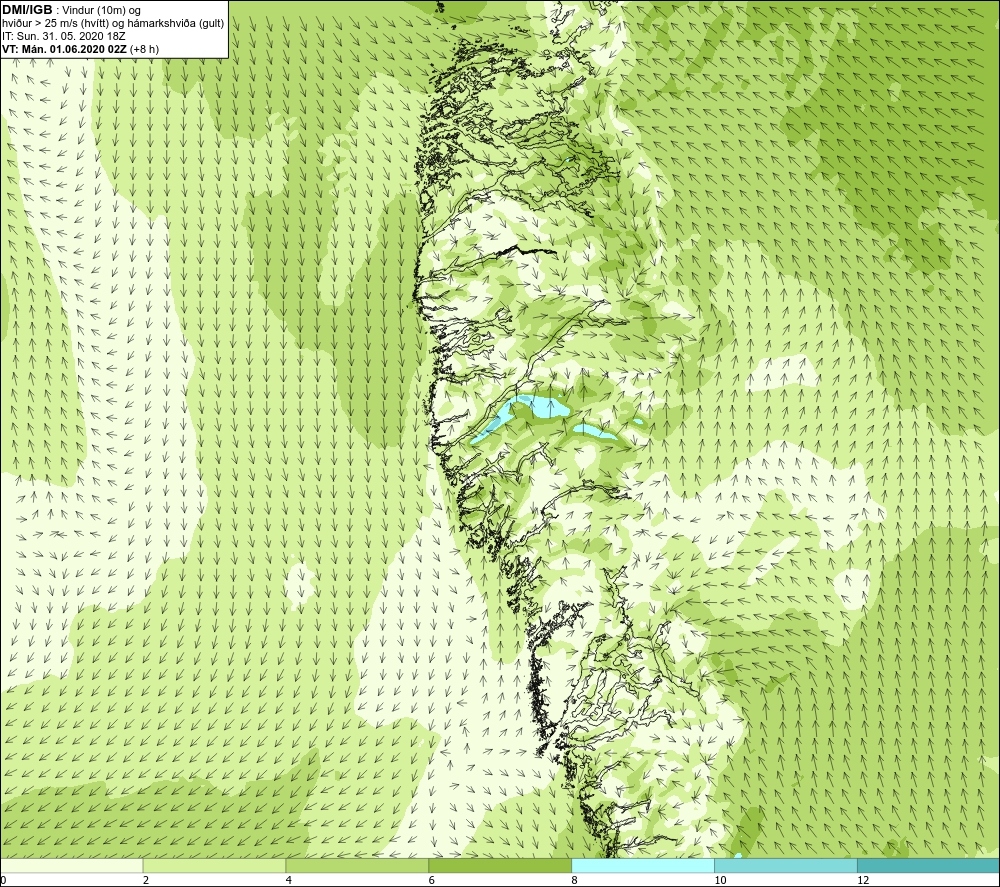1000x887 pixels.
Task: Click the 'DMI/IGB' title text
Action: point(27,10)
